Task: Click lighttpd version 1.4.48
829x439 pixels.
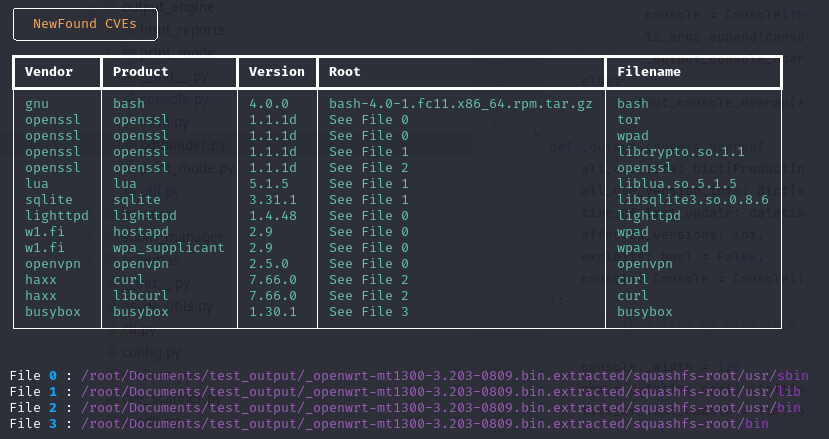Action: [x=273, y=216]
